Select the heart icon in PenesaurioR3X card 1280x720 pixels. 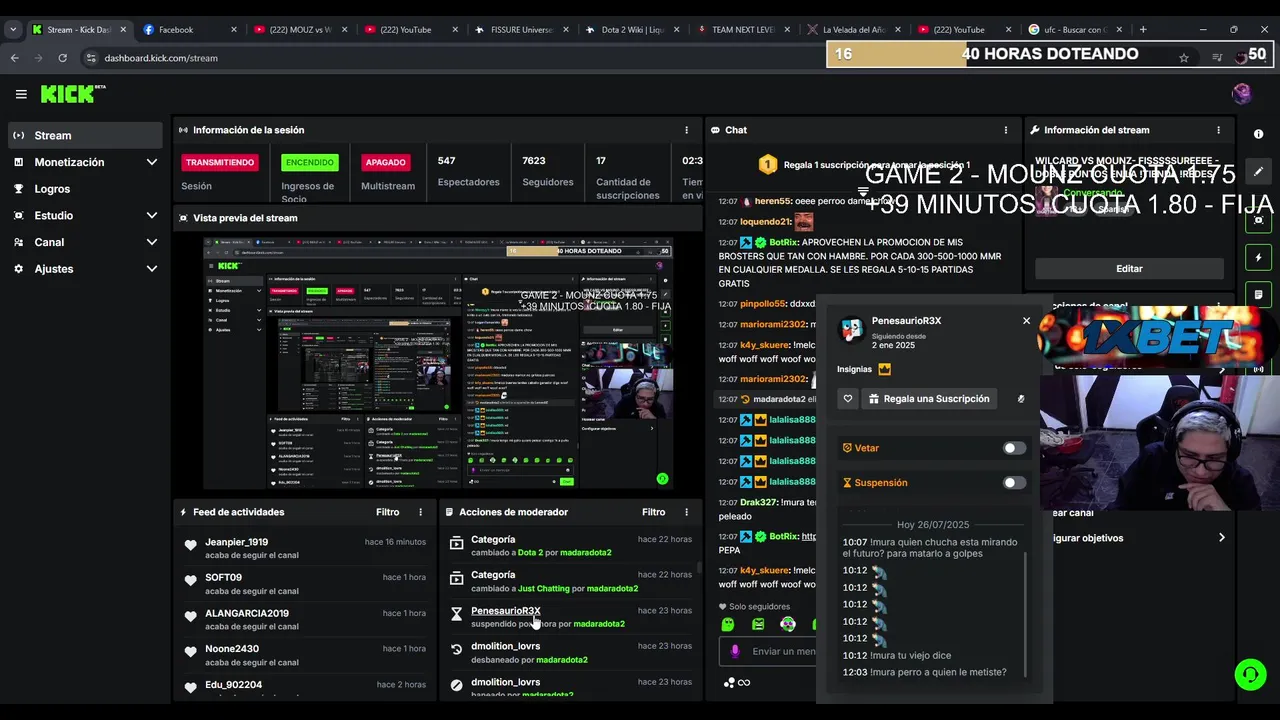(x=848, y=399)
